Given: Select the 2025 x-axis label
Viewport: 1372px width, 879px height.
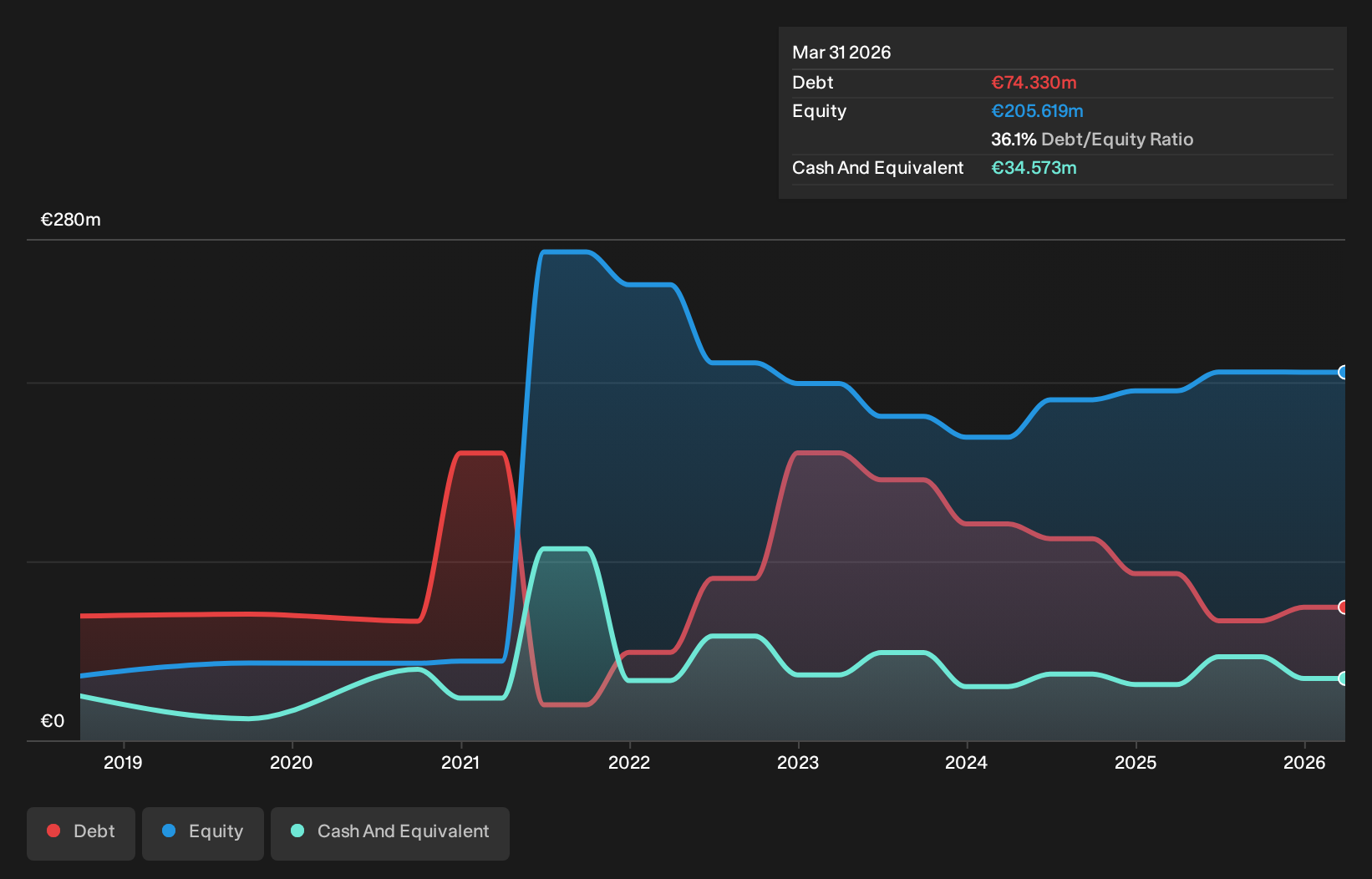Looking at the screenshot, I should pos(1136,762).
